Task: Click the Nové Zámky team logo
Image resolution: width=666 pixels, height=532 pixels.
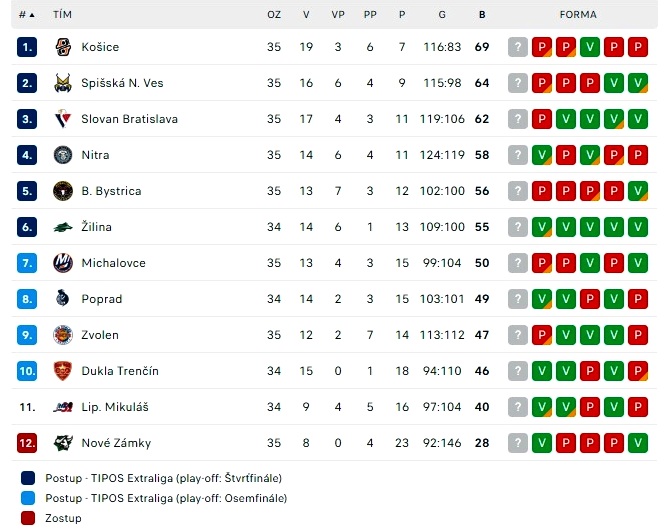Action: point(63,443)
